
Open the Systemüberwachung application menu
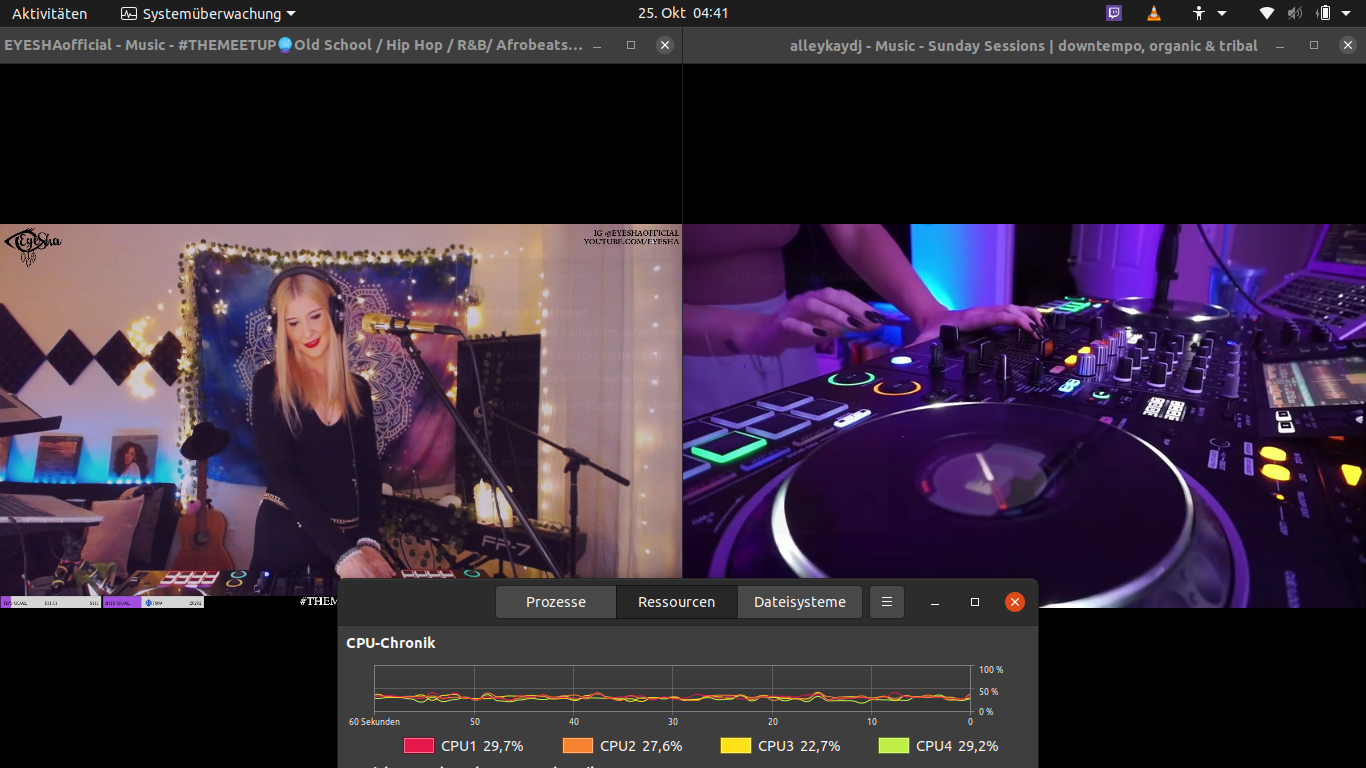coord(208,13)
